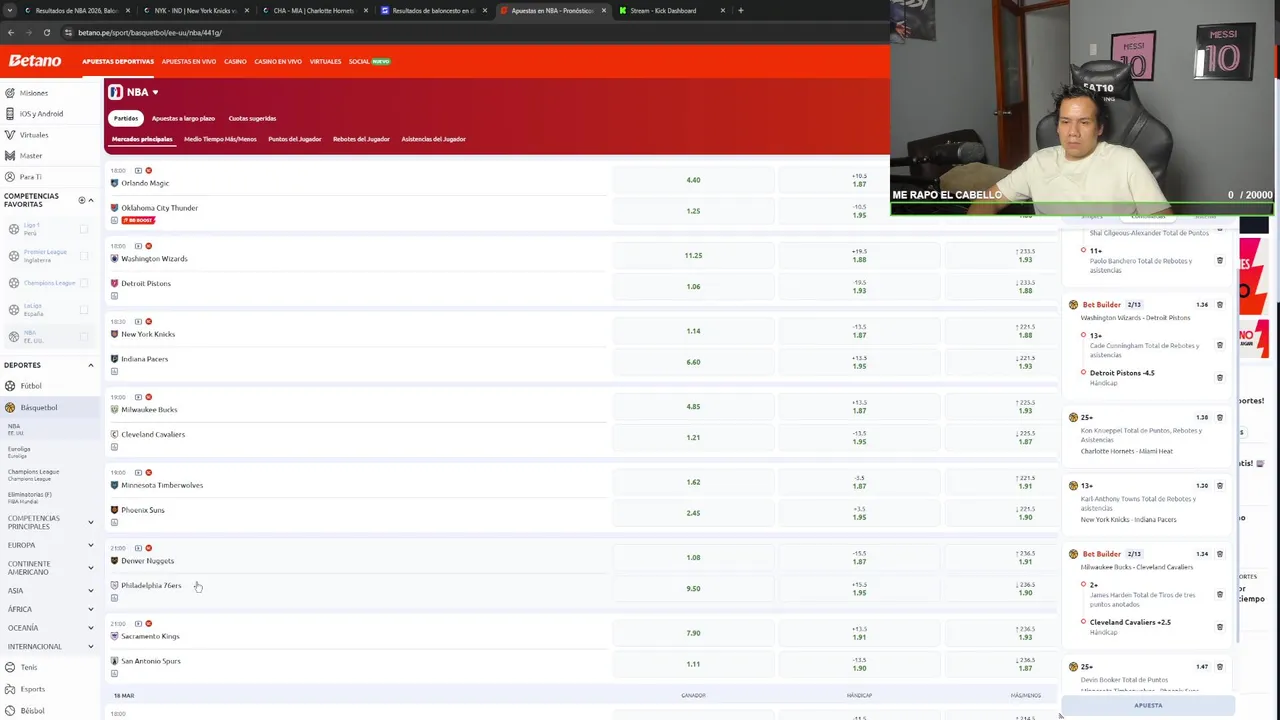This screenshot has height=720, width=1280.
Task: Bet on Philadelphia 76ers winner odds 9.50
Action: (x=693, y=589)
